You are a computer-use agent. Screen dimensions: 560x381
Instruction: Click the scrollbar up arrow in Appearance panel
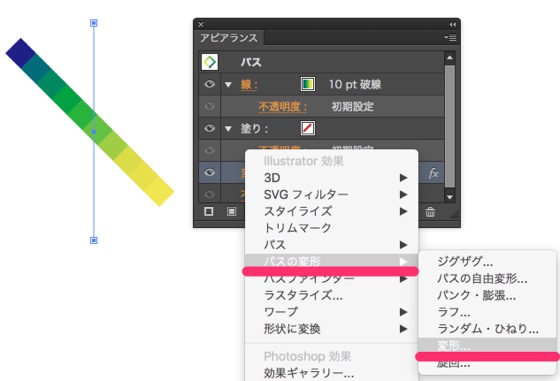pyautogui.click(x=450, y=57)
